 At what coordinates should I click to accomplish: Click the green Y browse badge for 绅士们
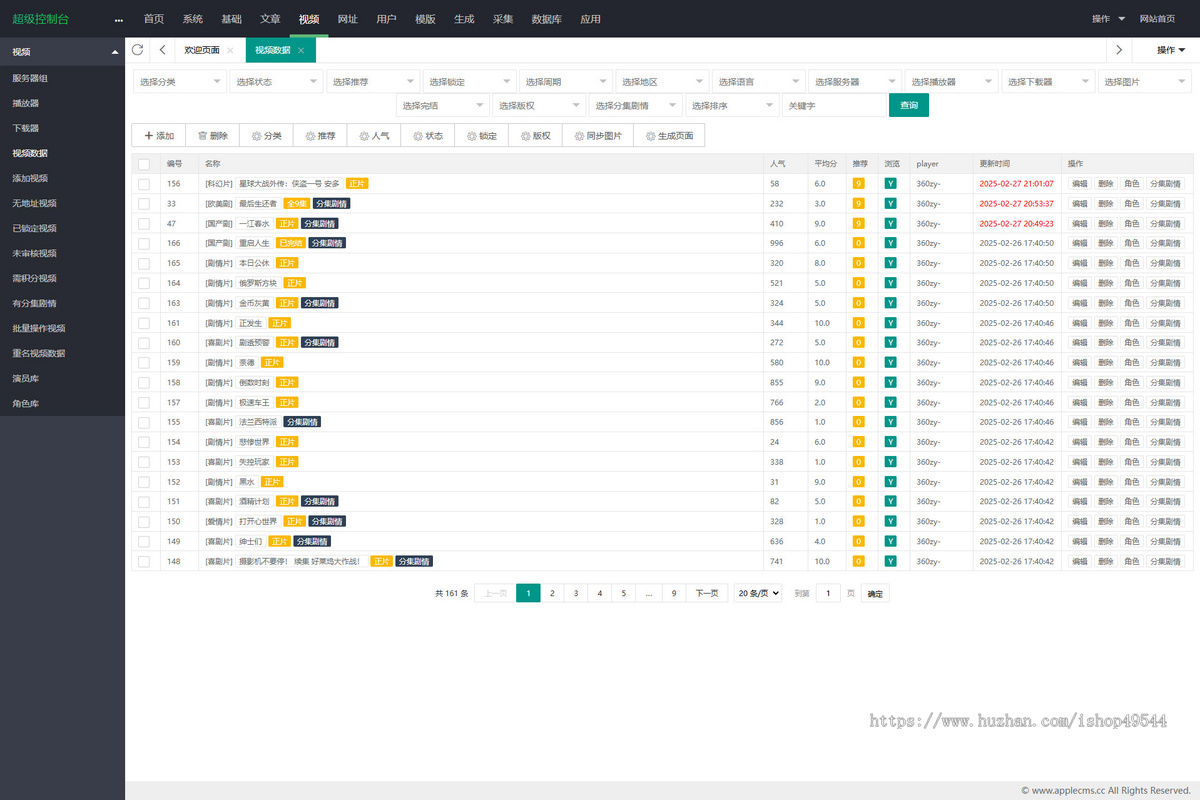coord(890,541)
